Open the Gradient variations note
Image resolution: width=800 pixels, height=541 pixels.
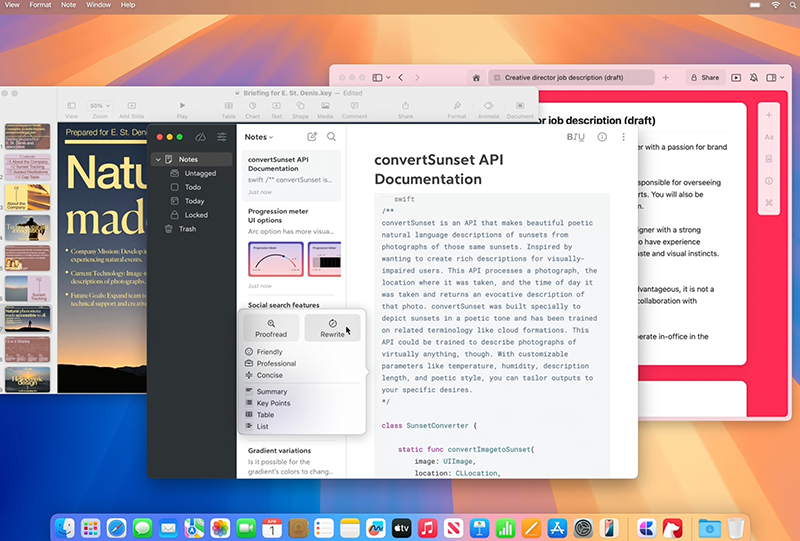point(291,460)
